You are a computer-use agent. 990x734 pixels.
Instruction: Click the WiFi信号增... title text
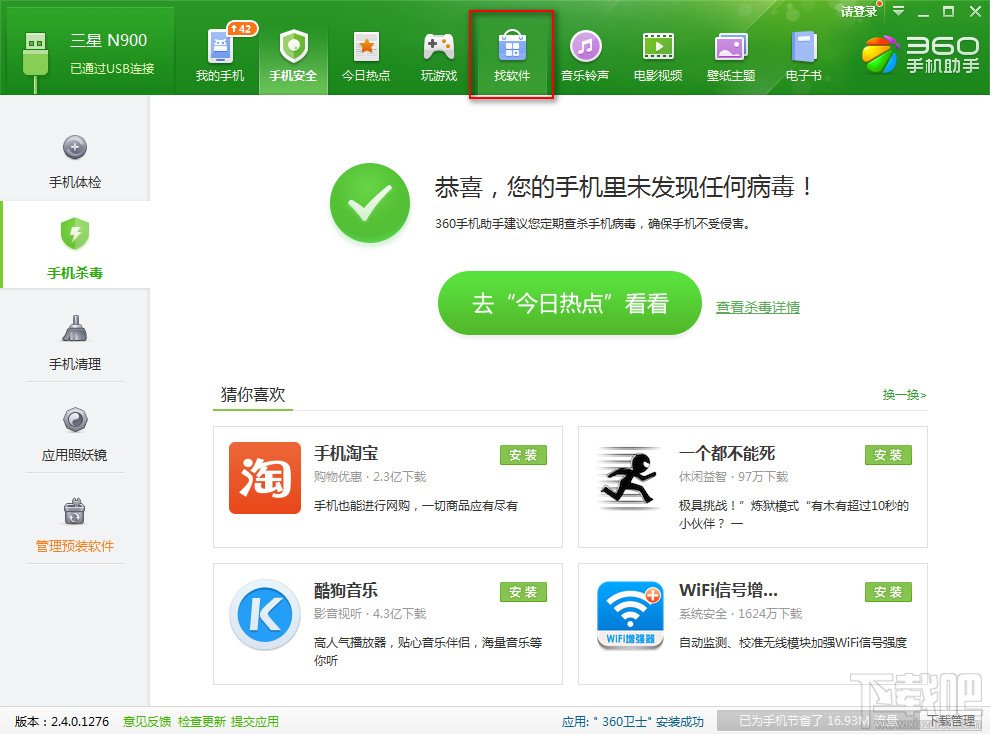[728, 590]
